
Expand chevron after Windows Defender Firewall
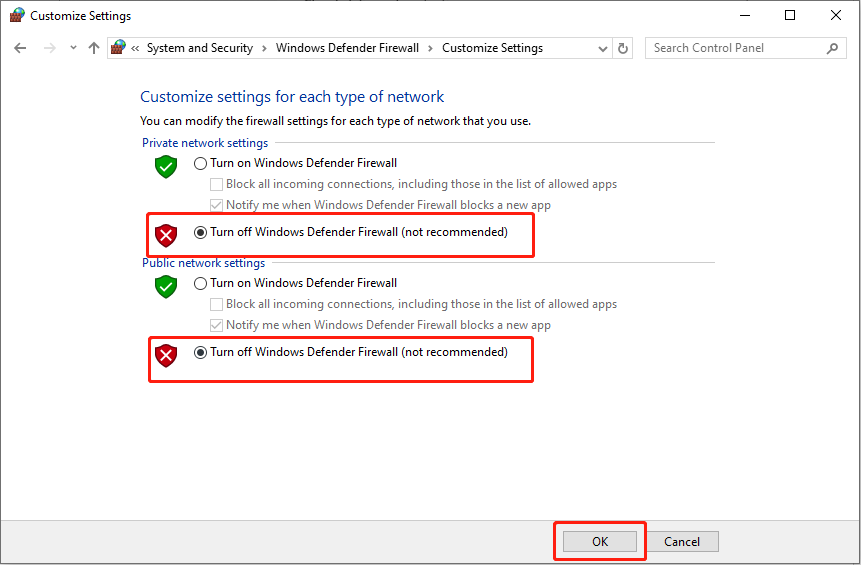pyautogui.click(x=430, y=49)
